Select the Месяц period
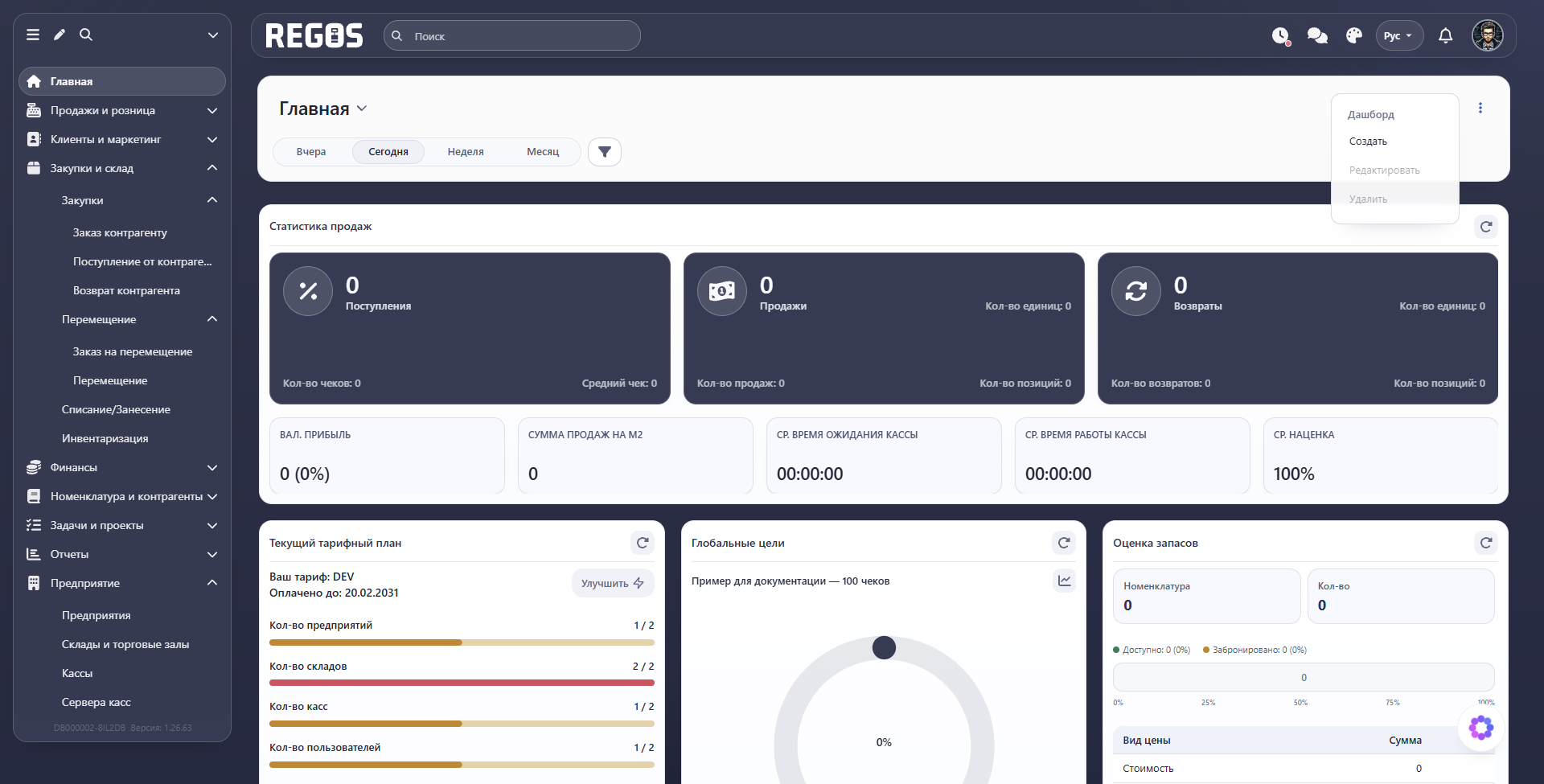Screen dimensions: 1544x784 [x=543, y=152]
